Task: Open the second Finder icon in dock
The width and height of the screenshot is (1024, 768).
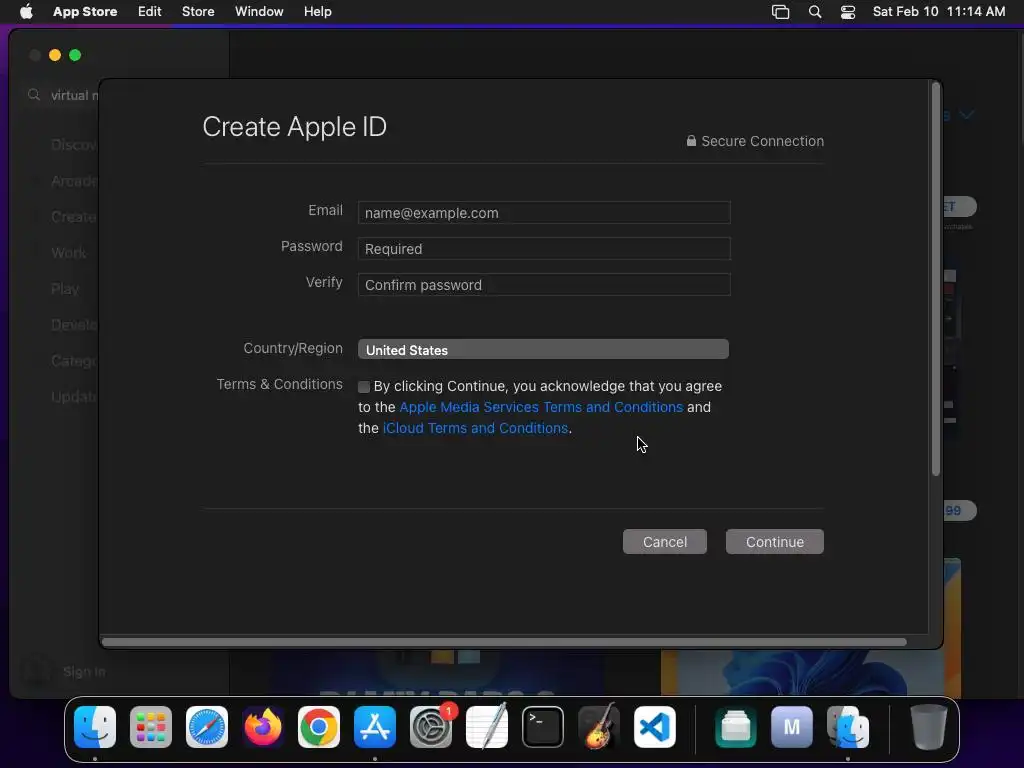Action: click(848, 727)
